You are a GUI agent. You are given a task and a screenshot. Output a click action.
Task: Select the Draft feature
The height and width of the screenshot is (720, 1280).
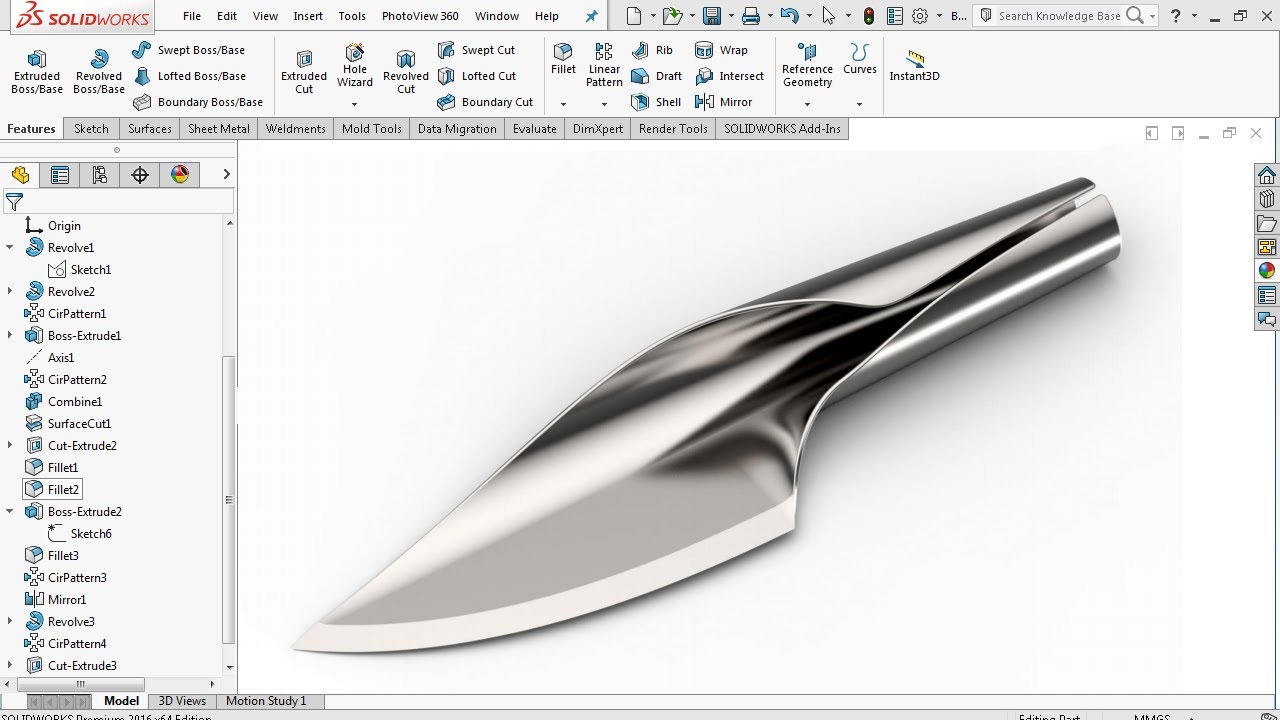656,76
